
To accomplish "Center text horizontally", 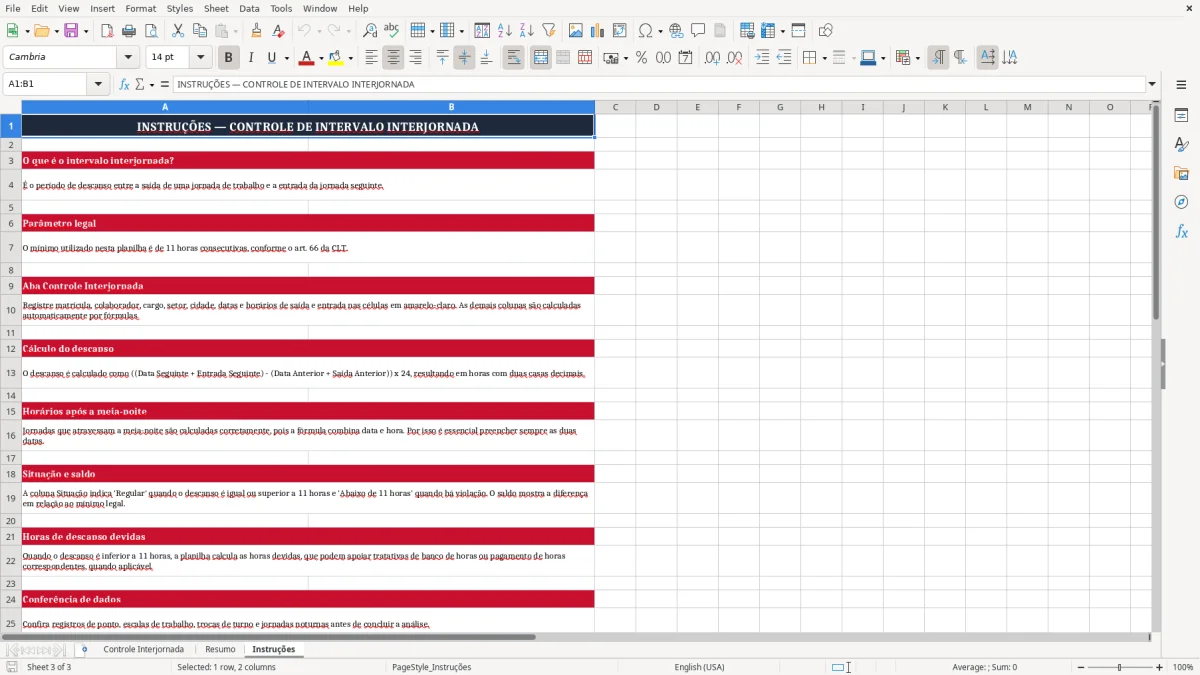I will (393, 58).
